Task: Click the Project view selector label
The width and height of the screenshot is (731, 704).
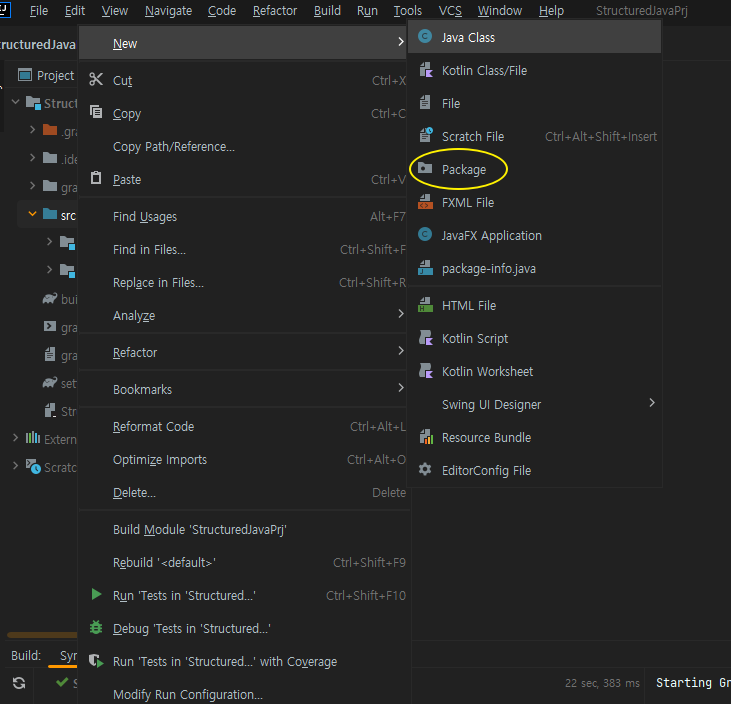Action: (x=55, y=76)
